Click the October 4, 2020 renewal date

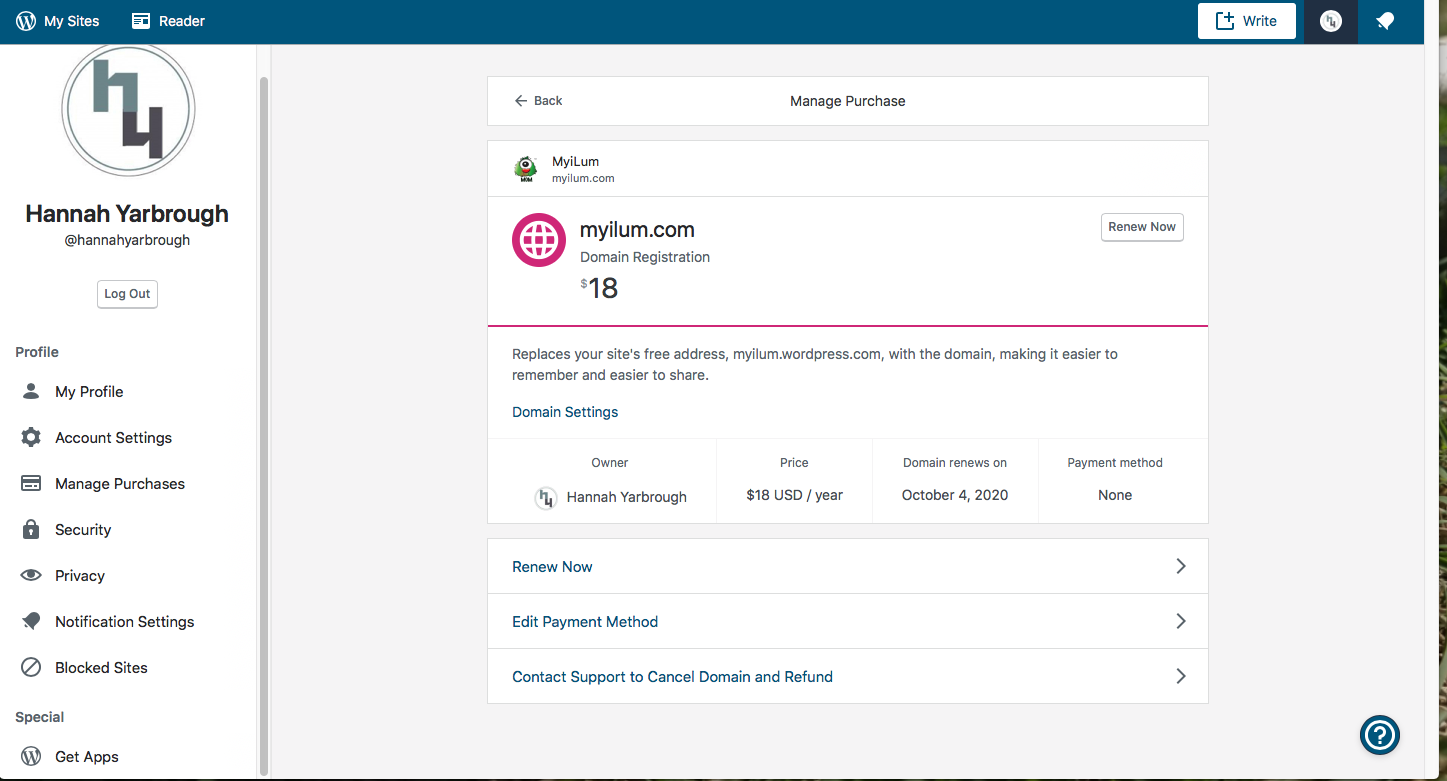[x=955, y=495]
